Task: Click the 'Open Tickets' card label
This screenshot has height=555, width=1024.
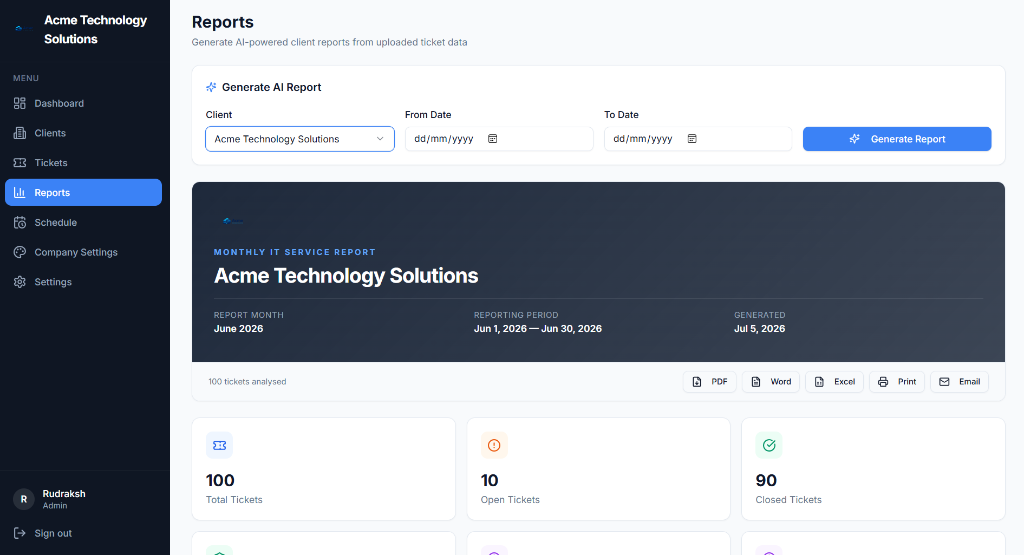Action: (510, 500)
